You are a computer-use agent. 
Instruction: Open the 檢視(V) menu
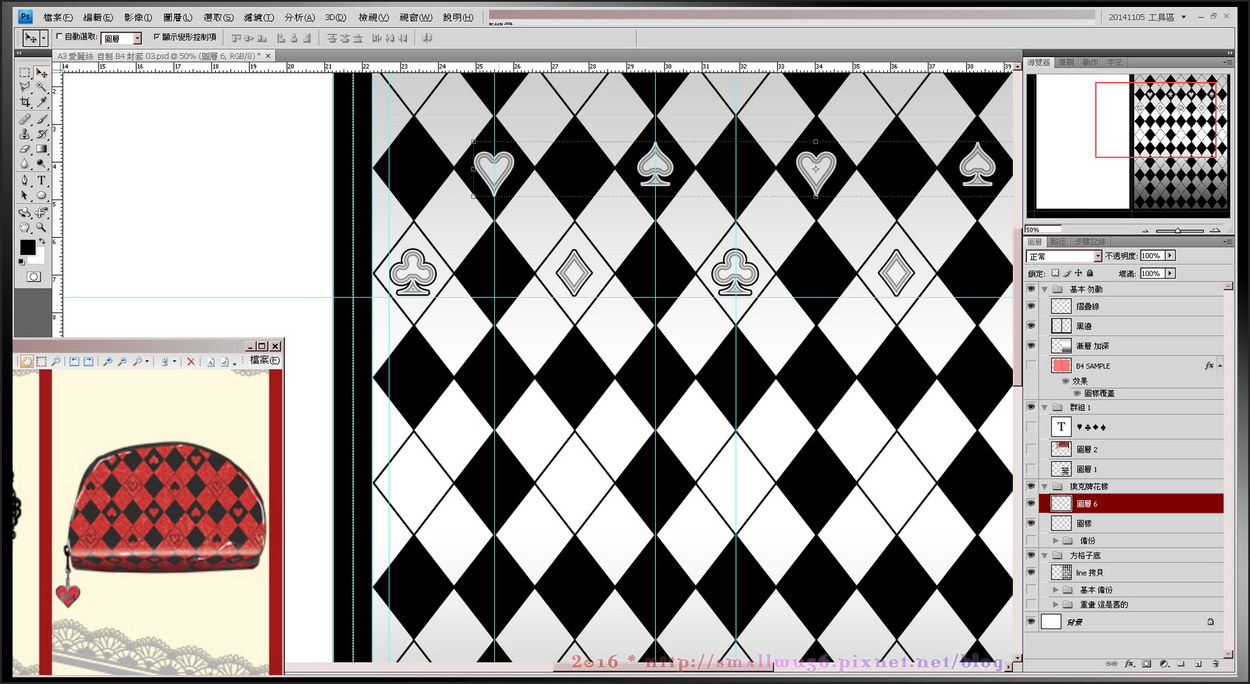point(376,17)
